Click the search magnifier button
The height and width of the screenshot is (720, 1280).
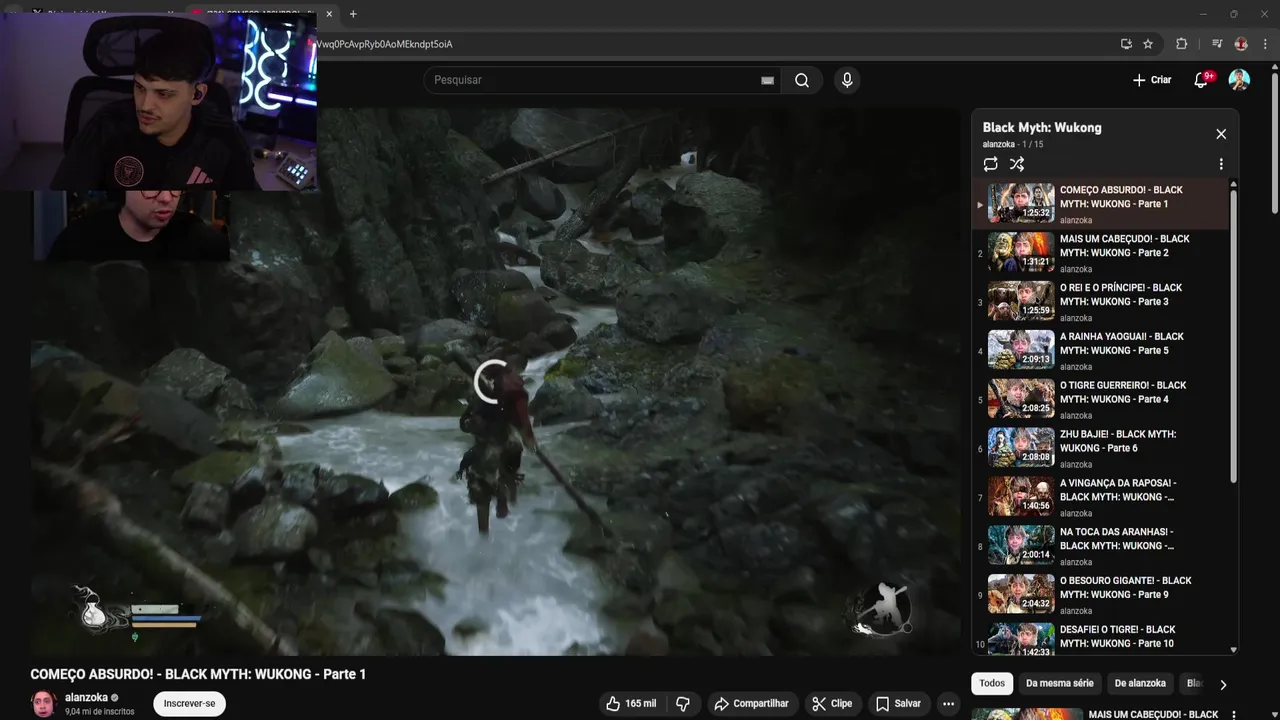pyautogui.click(x=802, y=80)
